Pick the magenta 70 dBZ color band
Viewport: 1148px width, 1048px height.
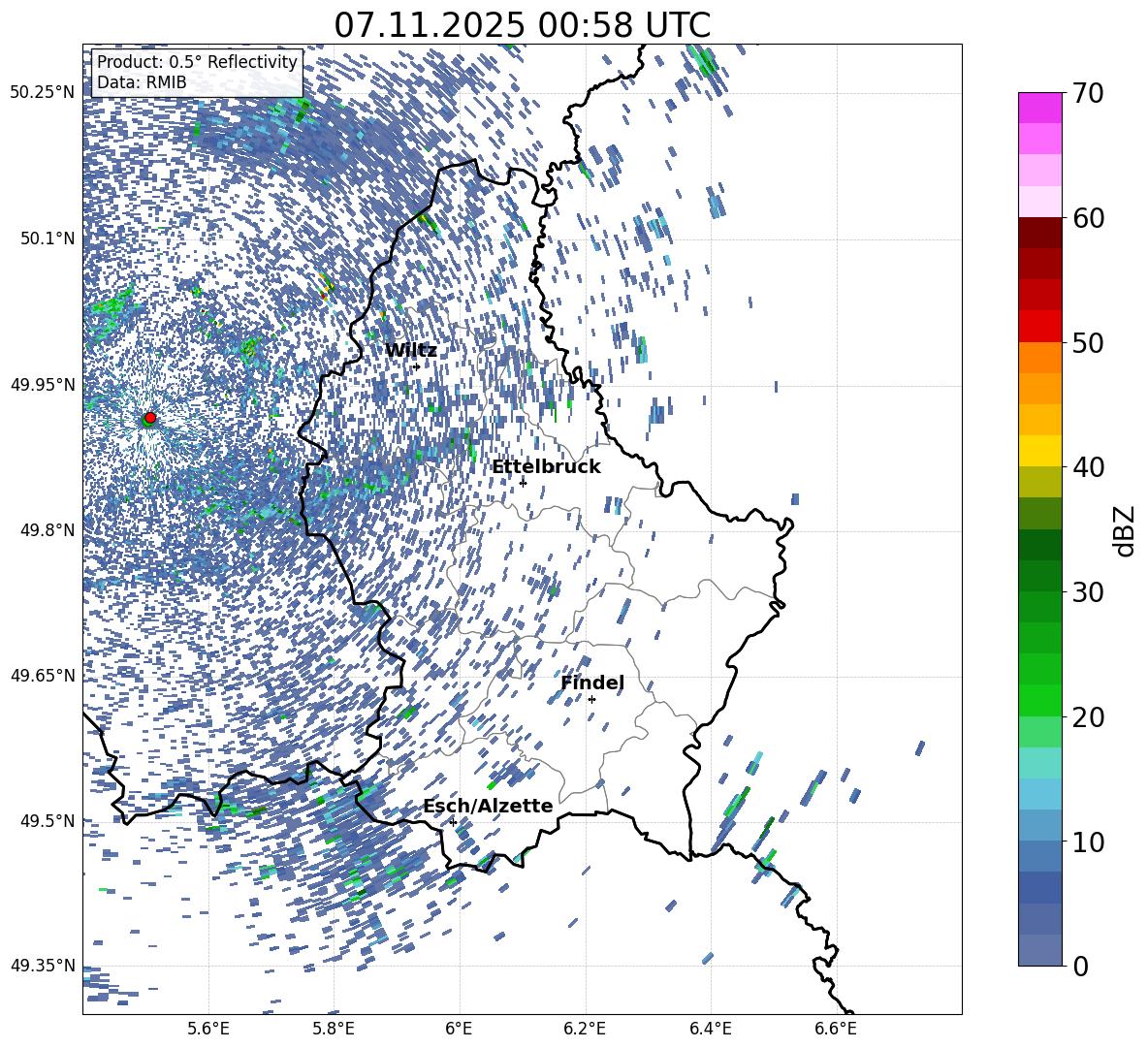[x=1040, y=108]
